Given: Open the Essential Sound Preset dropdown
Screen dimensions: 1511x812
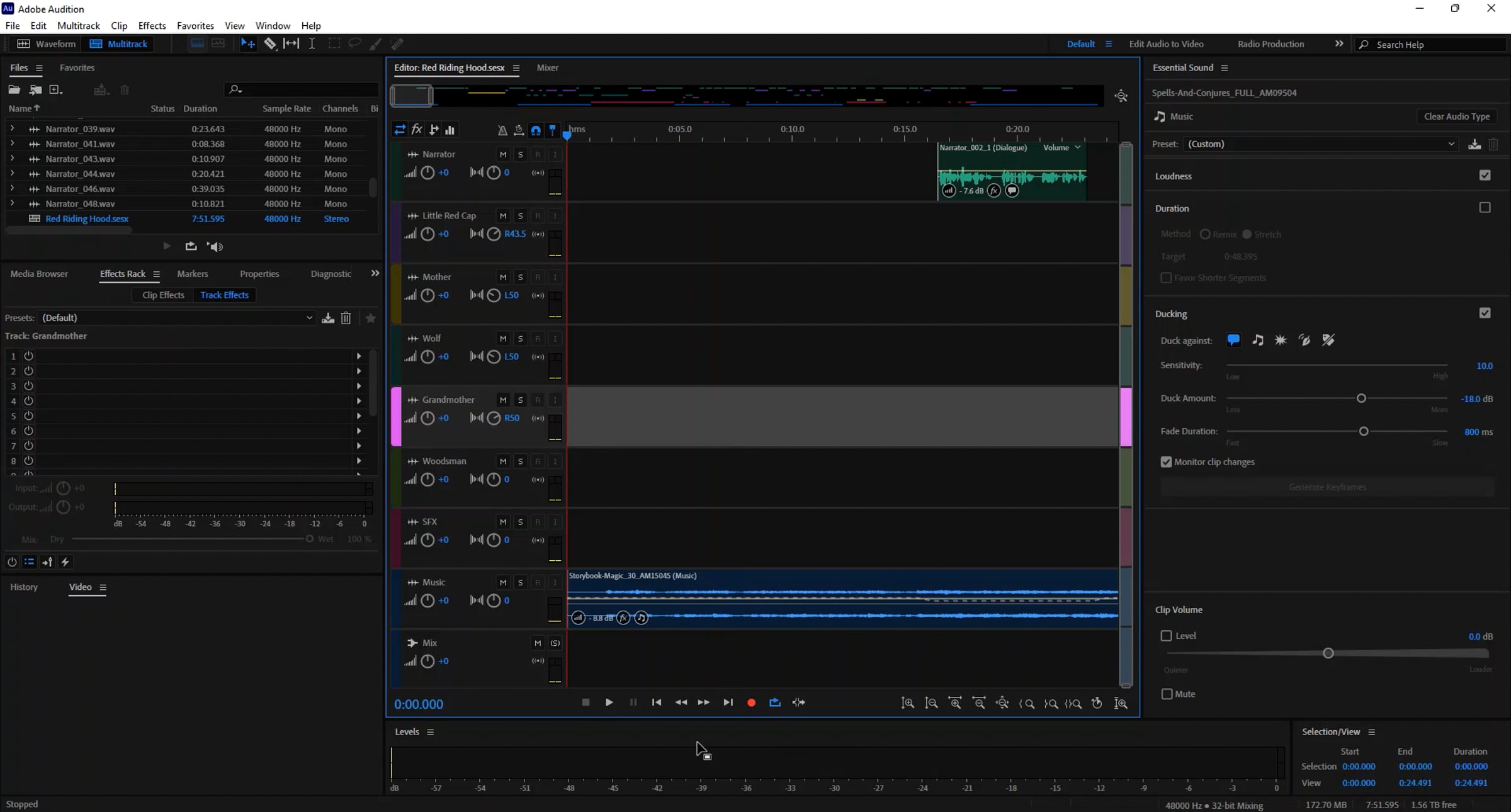Looking at the screenshot, I should (1320, 144).
